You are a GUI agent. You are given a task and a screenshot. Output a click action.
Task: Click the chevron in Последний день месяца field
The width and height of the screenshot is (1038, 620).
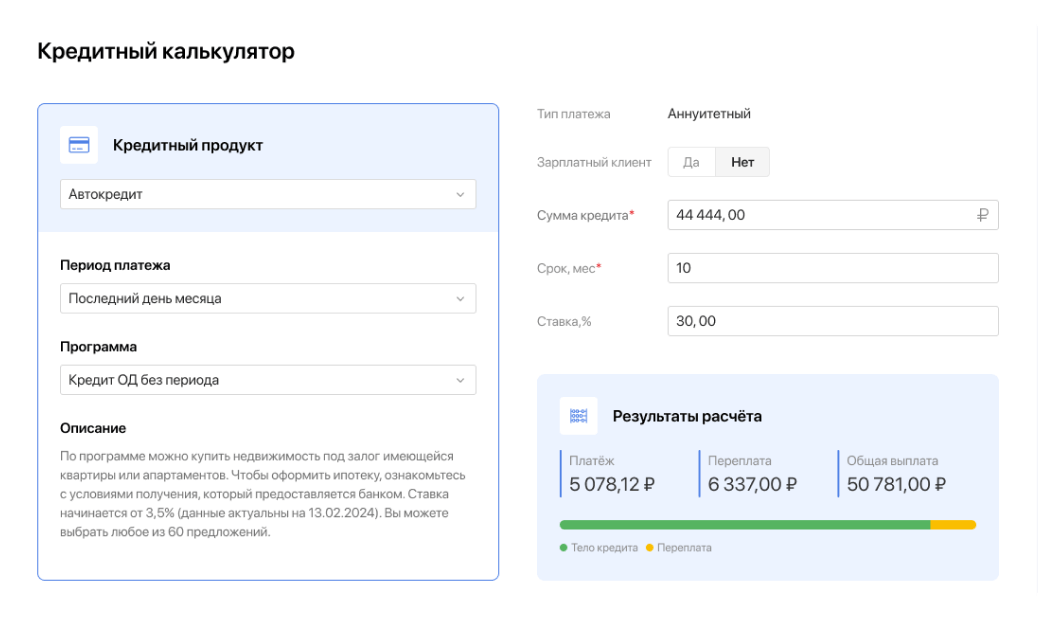(460, 299)
